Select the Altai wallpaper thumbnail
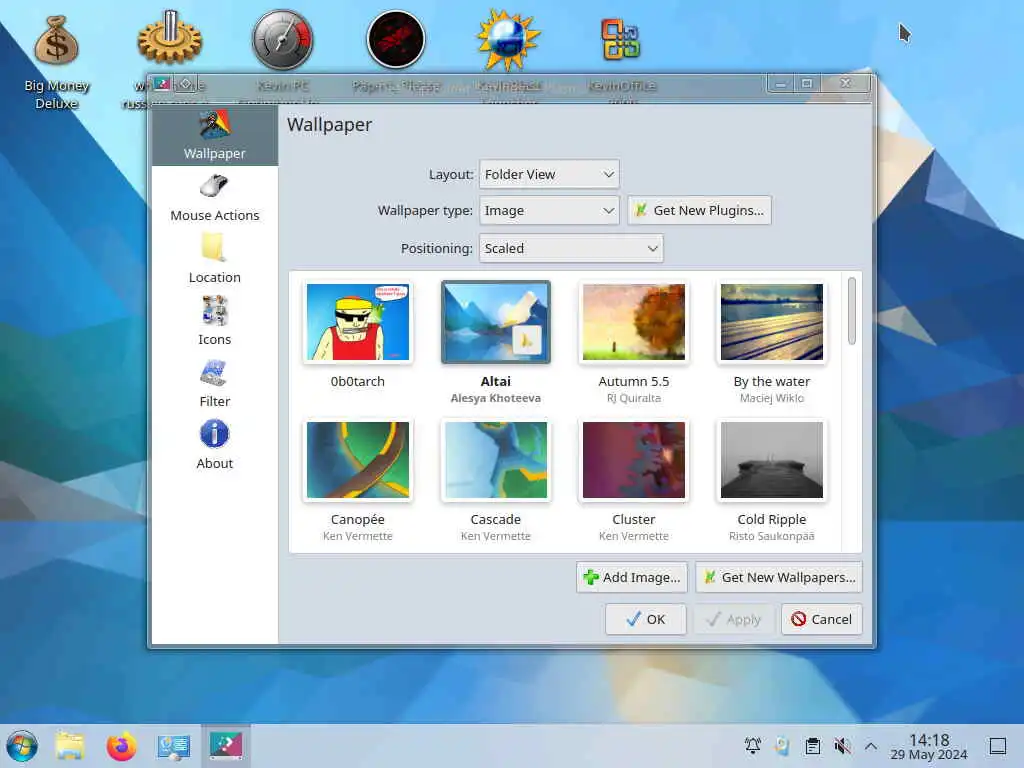 tap(496, 322)
